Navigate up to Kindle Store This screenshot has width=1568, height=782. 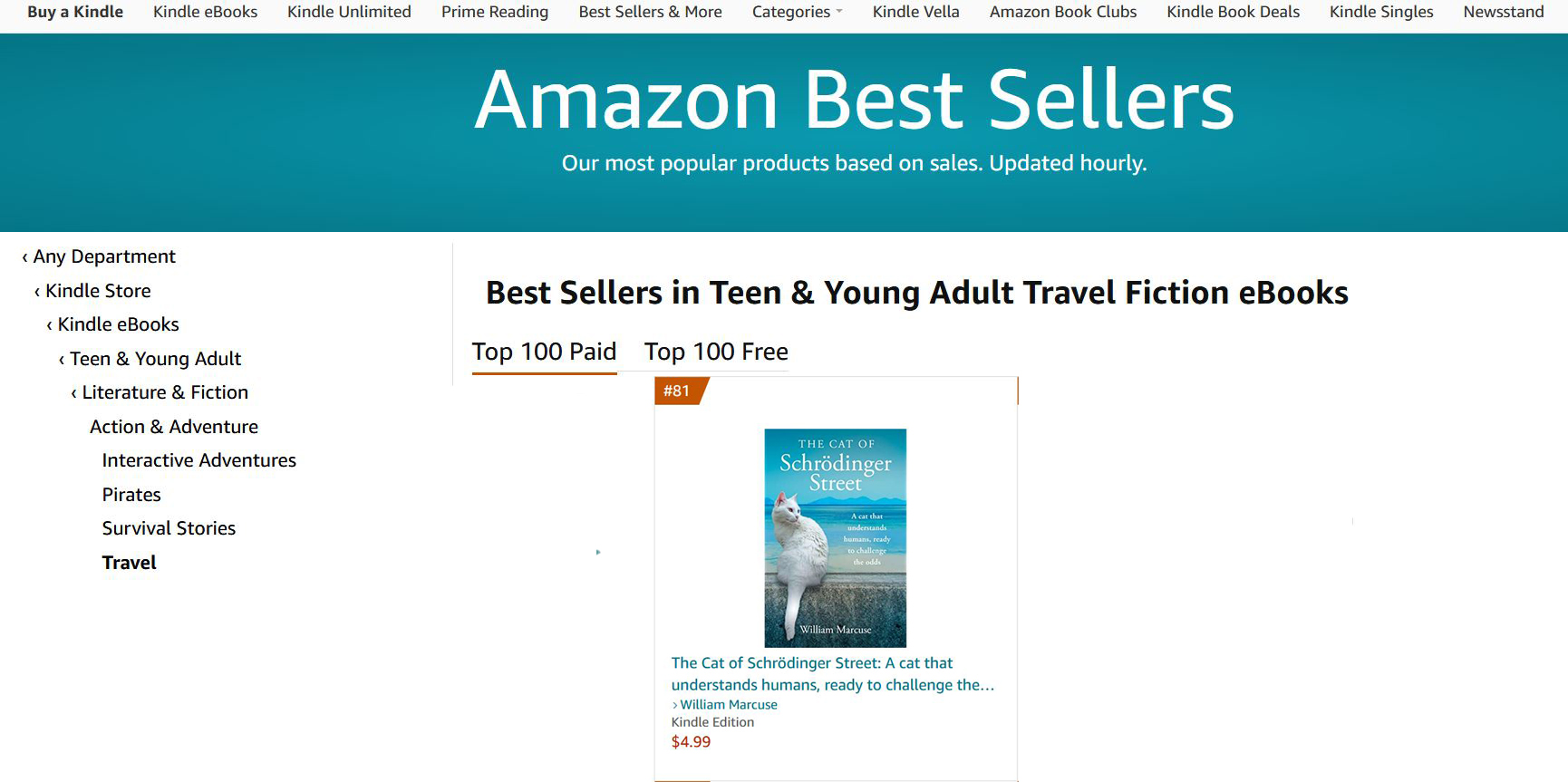coord(98,291)
